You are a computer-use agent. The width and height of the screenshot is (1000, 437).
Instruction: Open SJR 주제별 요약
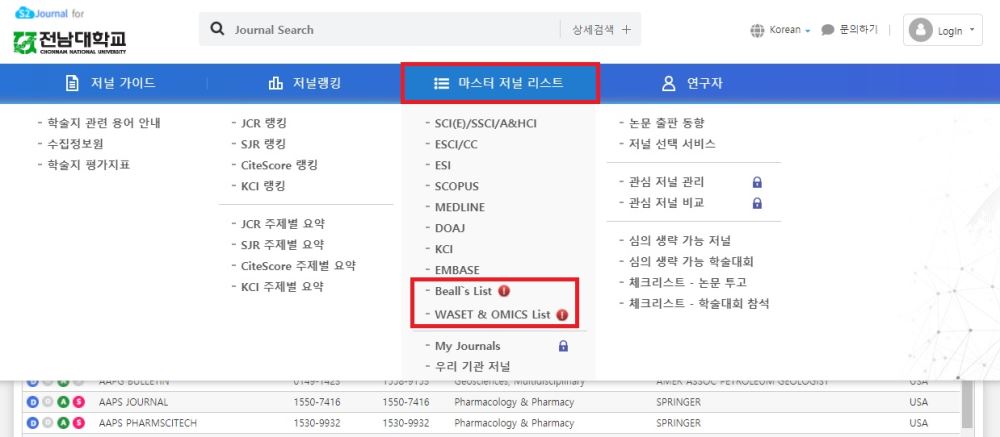[282, 244]
